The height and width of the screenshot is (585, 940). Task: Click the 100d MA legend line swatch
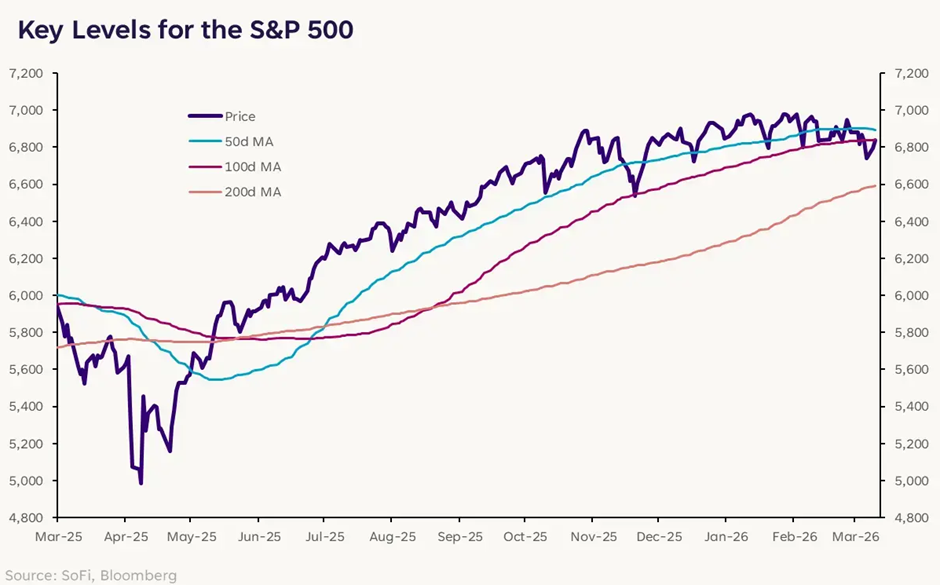[x=205, y=166]
